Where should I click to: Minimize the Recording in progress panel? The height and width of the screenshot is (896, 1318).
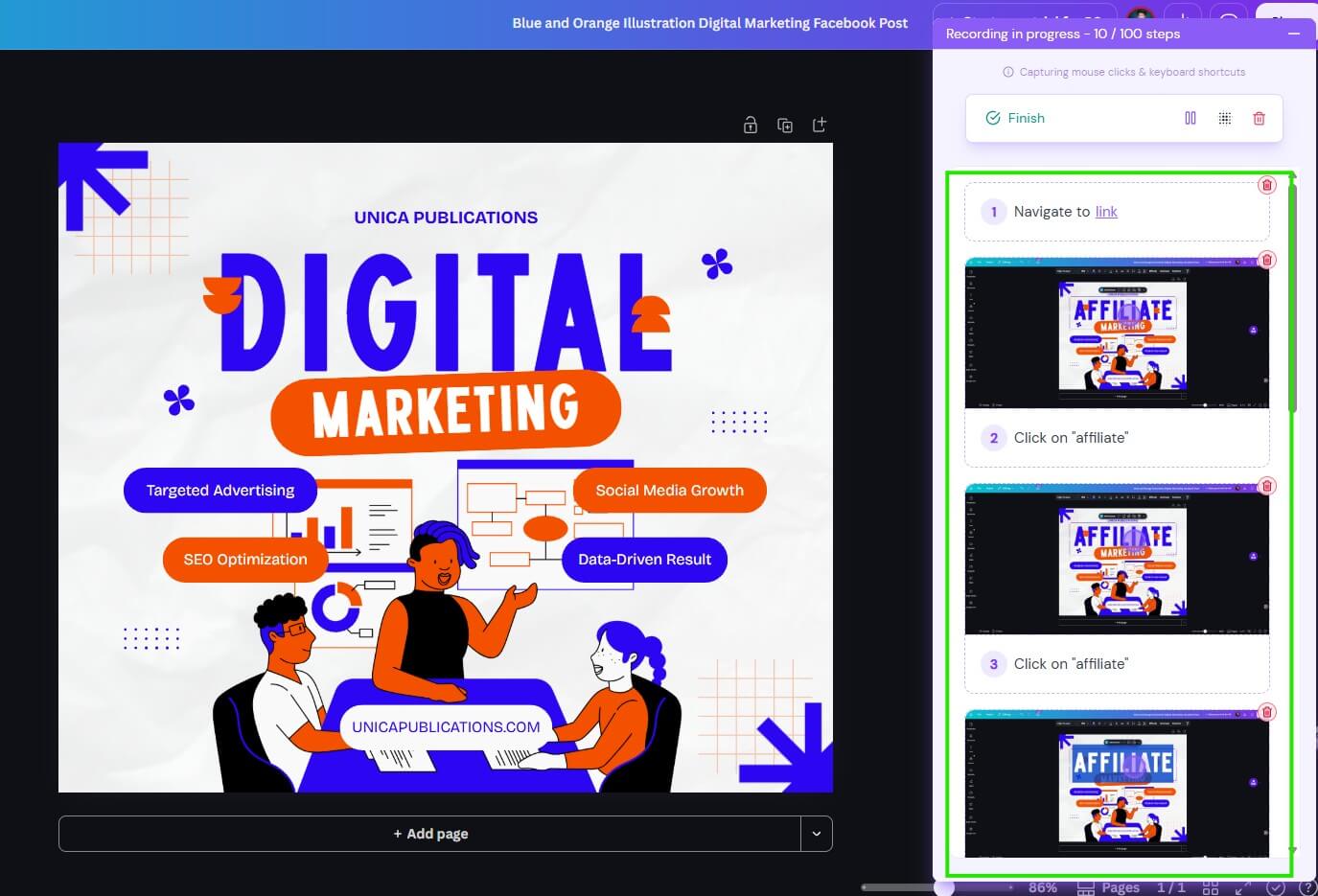[x=1294, y=34]
